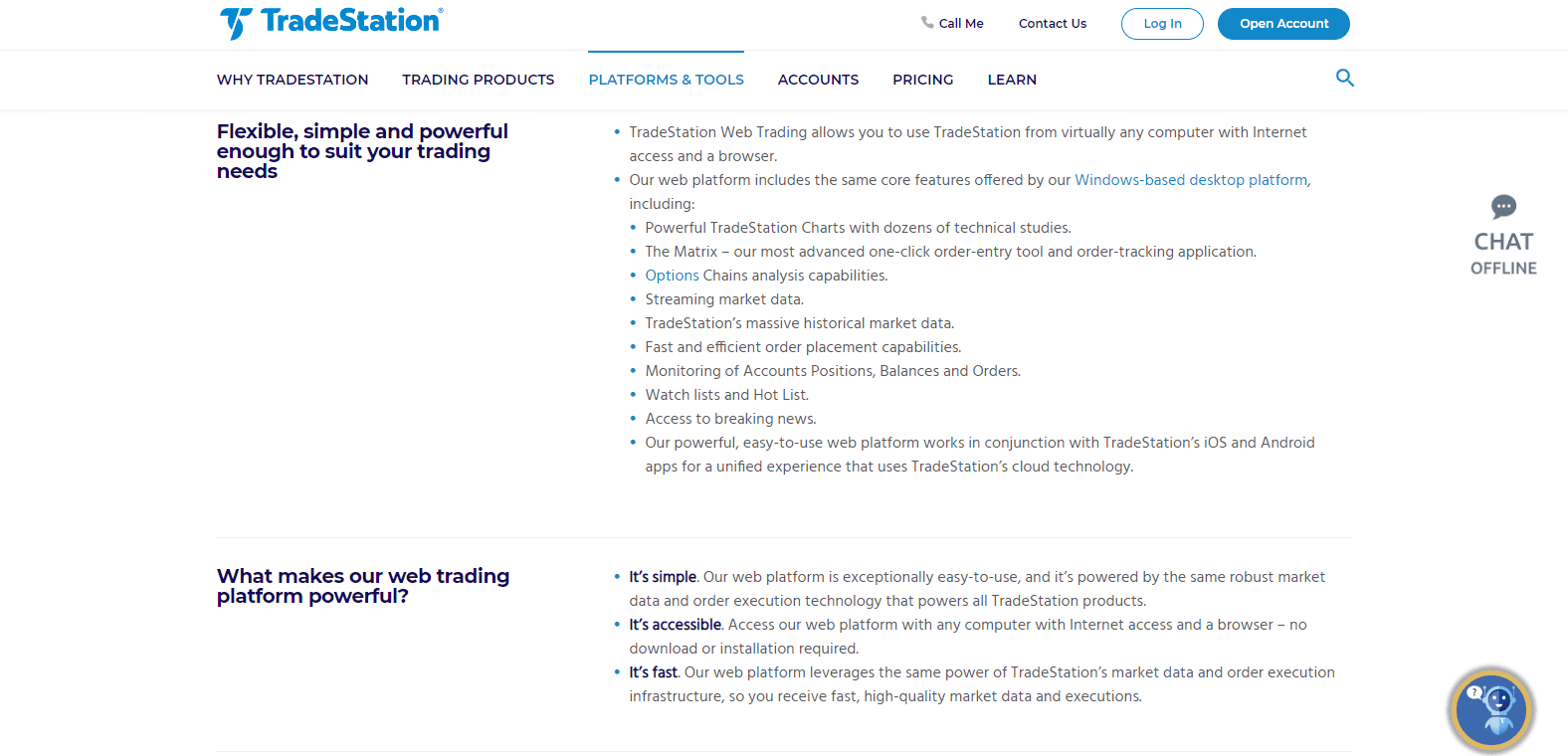
Task: Open the site search magnifier
Action: 1344,78
